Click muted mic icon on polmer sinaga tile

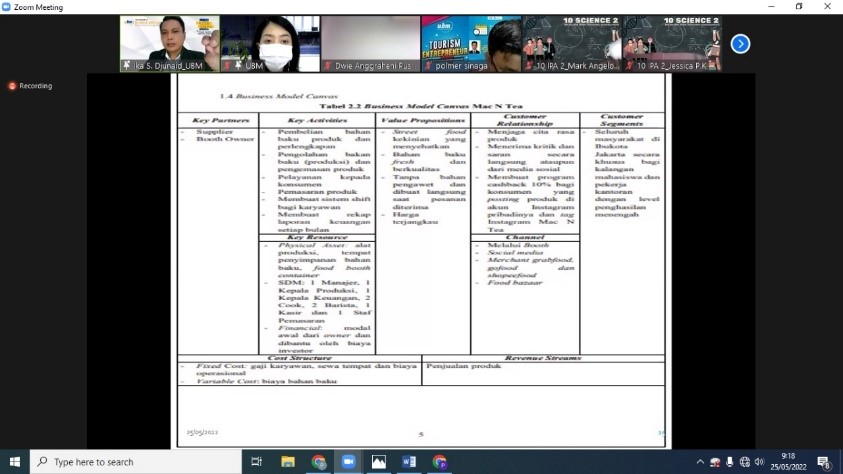[428, 66]
